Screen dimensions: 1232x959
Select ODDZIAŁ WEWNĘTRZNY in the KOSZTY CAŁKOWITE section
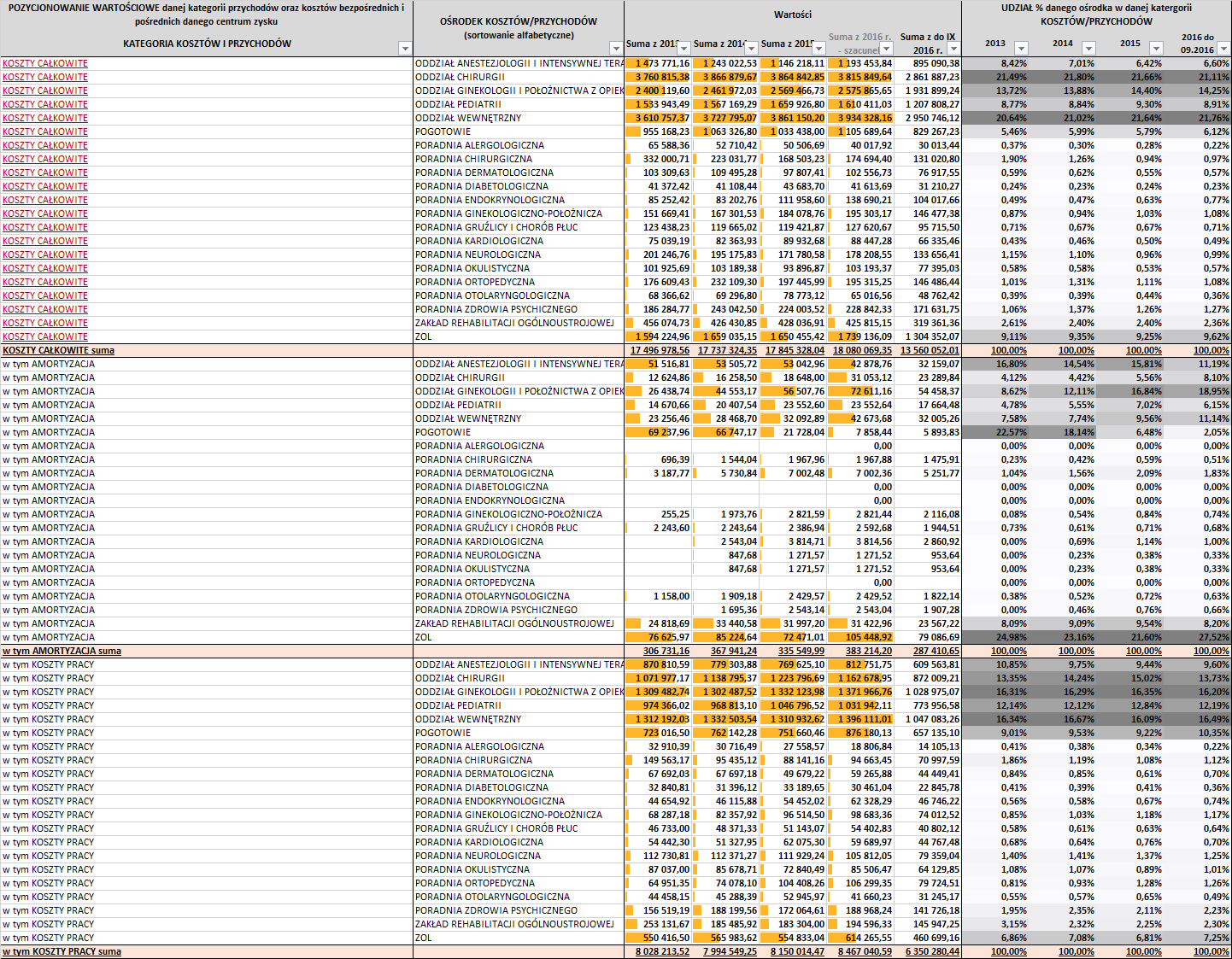coord(468,118)
